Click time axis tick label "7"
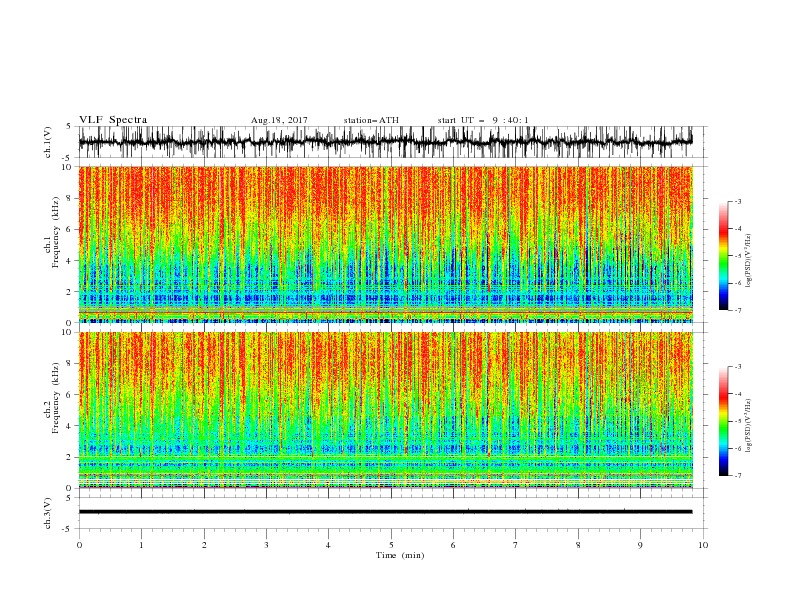Image resolution: width=792 pixels, height=612 pixels. click(x=515, y=545)
